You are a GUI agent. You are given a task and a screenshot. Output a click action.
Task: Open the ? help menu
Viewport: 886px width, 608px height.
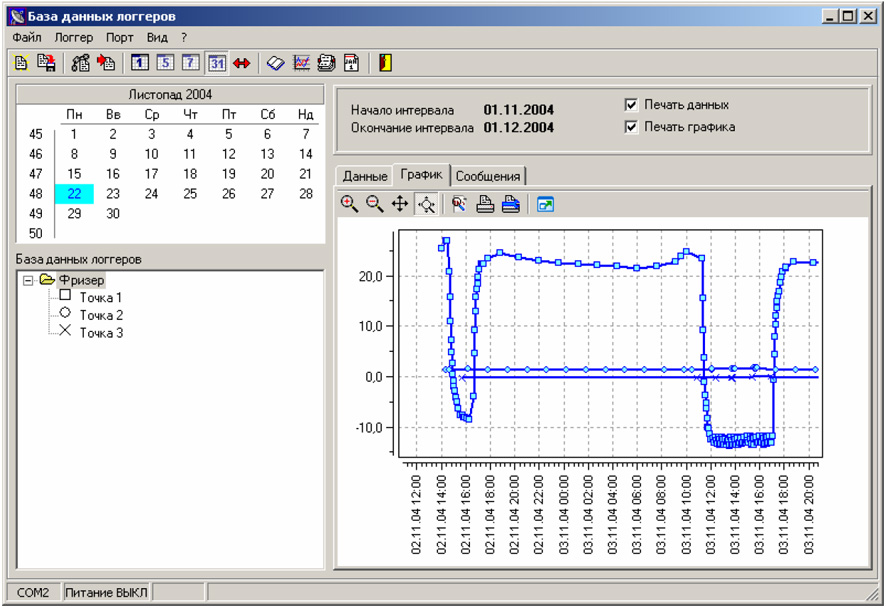[184, 38]
